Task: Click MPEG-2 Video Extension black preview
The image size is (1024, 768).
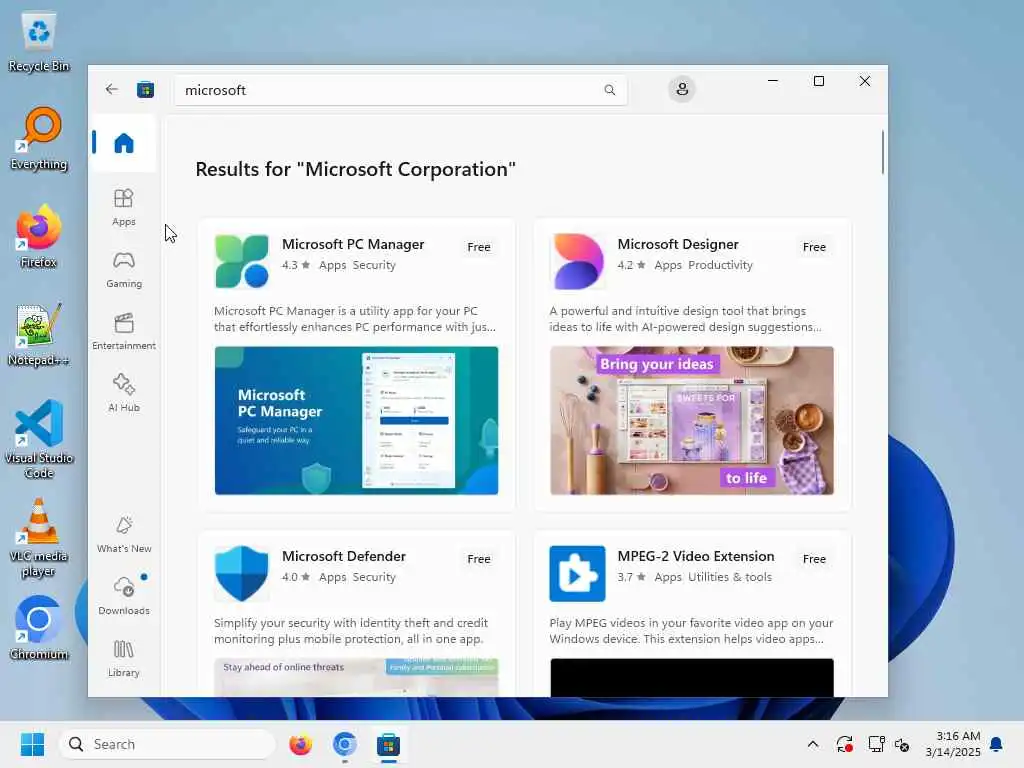Action: click(692, 677)
